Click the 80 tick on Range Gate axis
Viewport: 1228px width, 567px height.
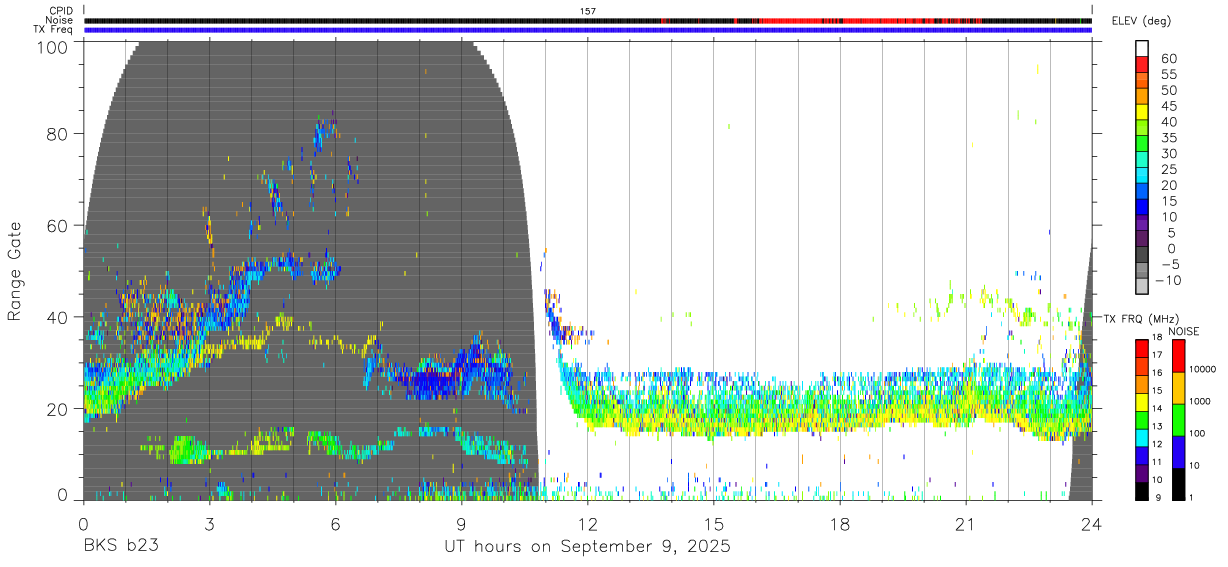(x=57, y=134)
